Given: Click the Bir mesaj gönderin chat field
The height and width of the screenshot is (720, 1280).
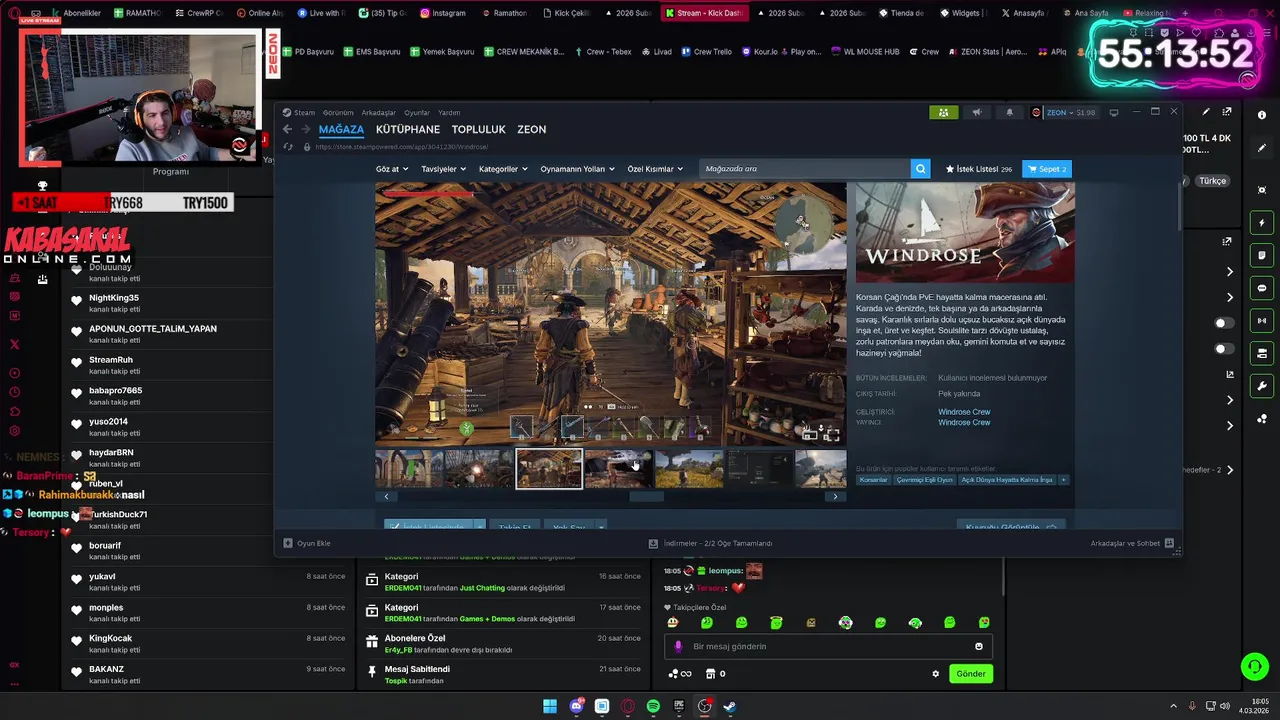Looking at the screenshot, I should [x=827, y=646].
